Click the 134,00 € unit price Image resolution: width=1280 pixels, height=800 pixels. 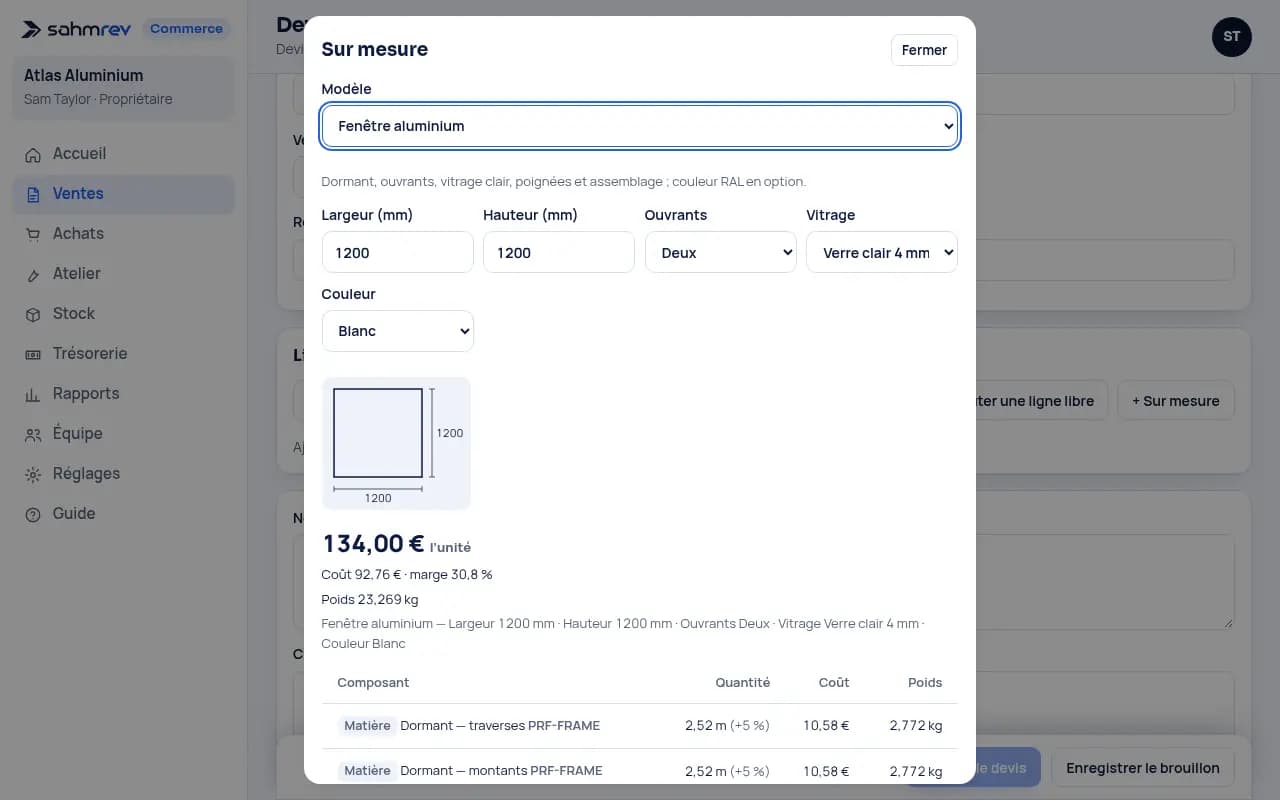coord(374,543)
